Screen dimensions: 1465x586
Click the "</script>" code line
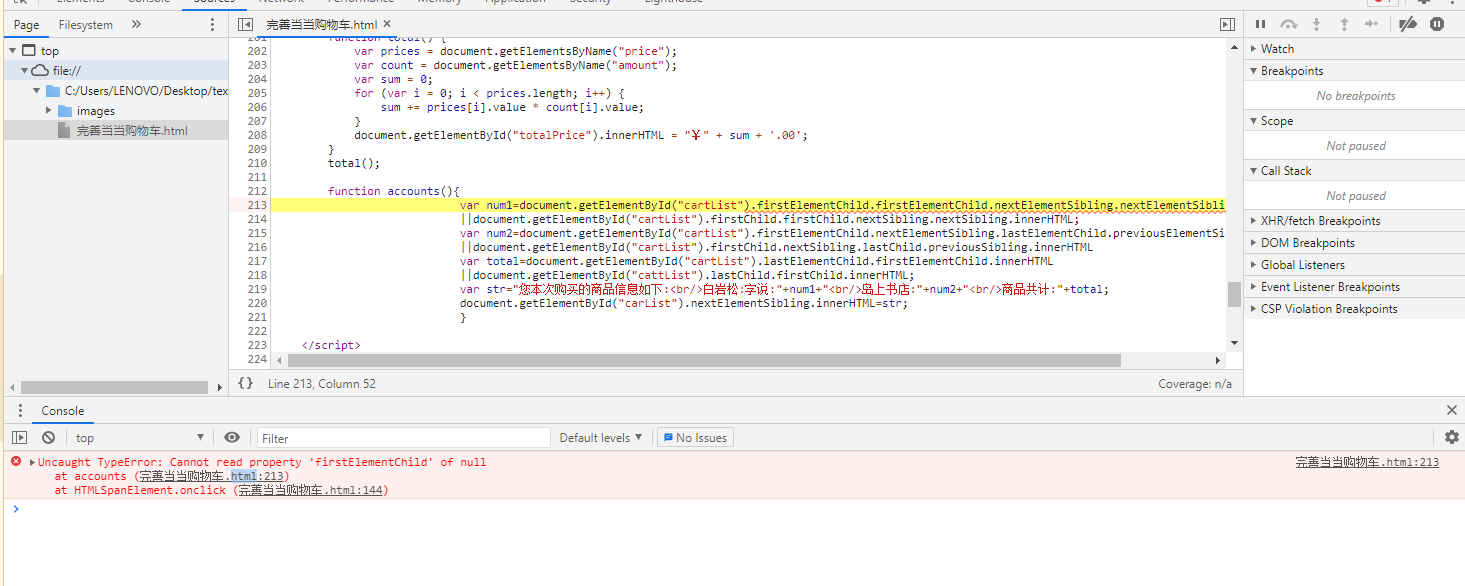[x=331, y=345]
